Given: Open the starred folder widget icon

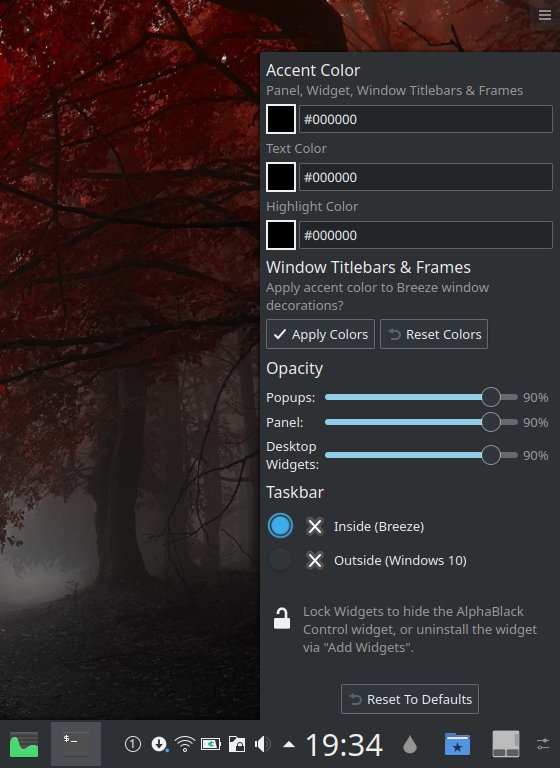Looking at the screenshot, I should 457,744.
